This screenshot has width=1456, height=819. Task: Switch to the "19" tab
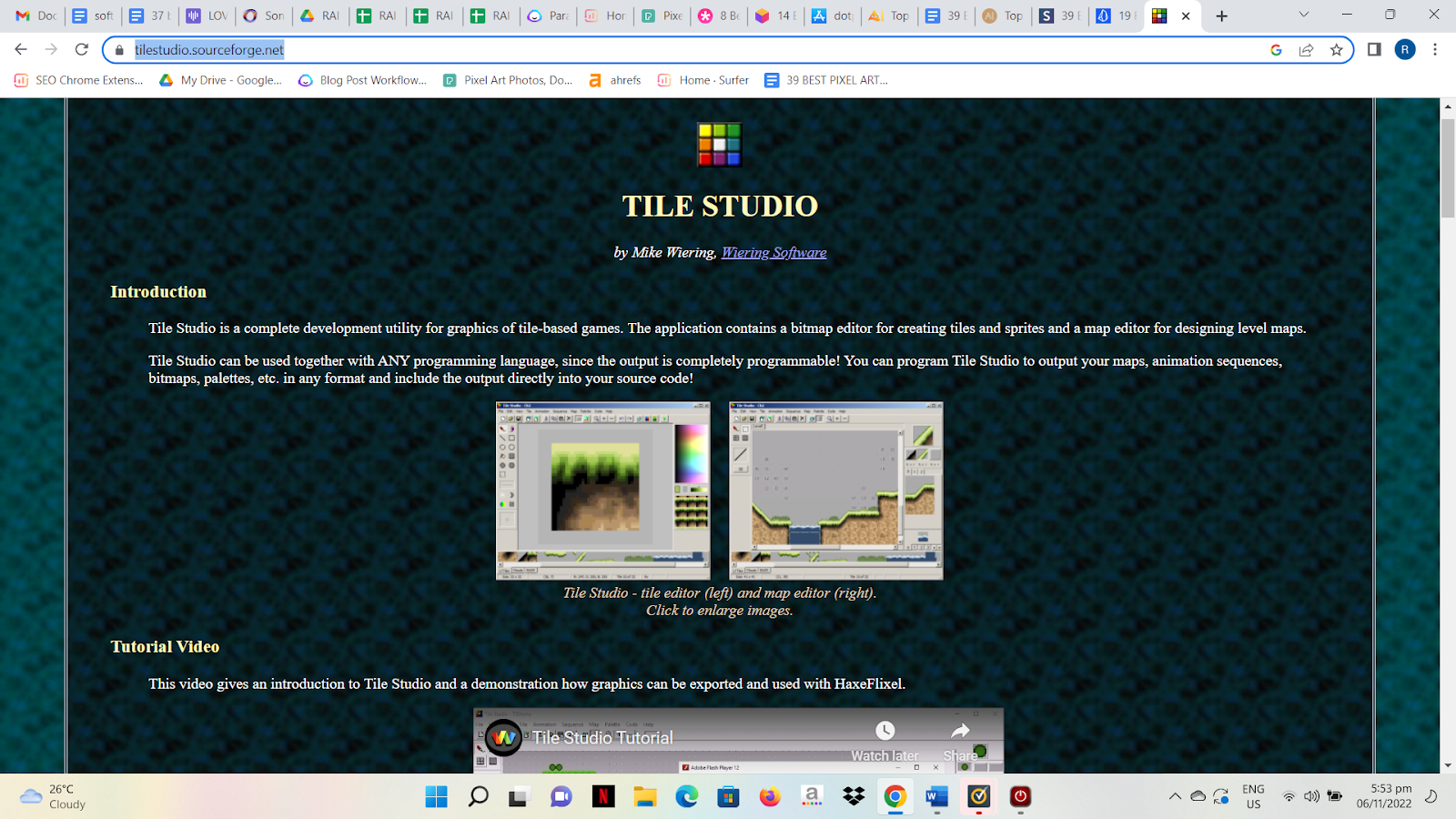(1116, 15)
